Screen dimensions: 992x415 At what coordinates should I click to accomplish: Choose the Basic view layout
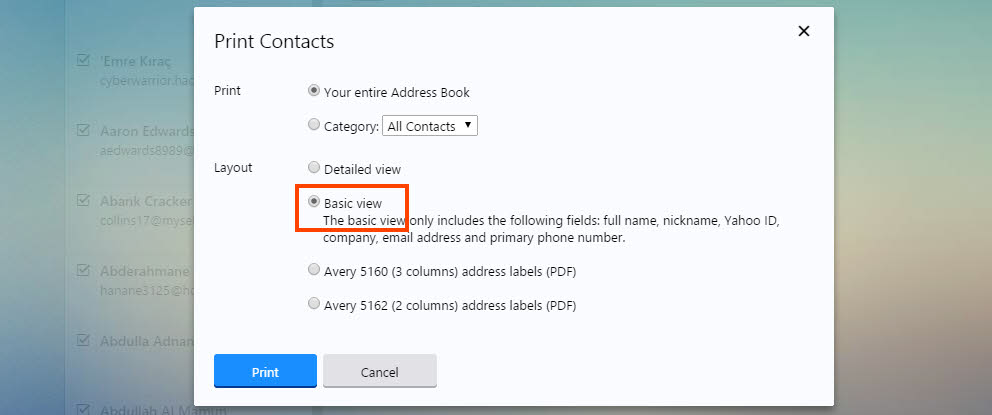click(x=314, y=202)
